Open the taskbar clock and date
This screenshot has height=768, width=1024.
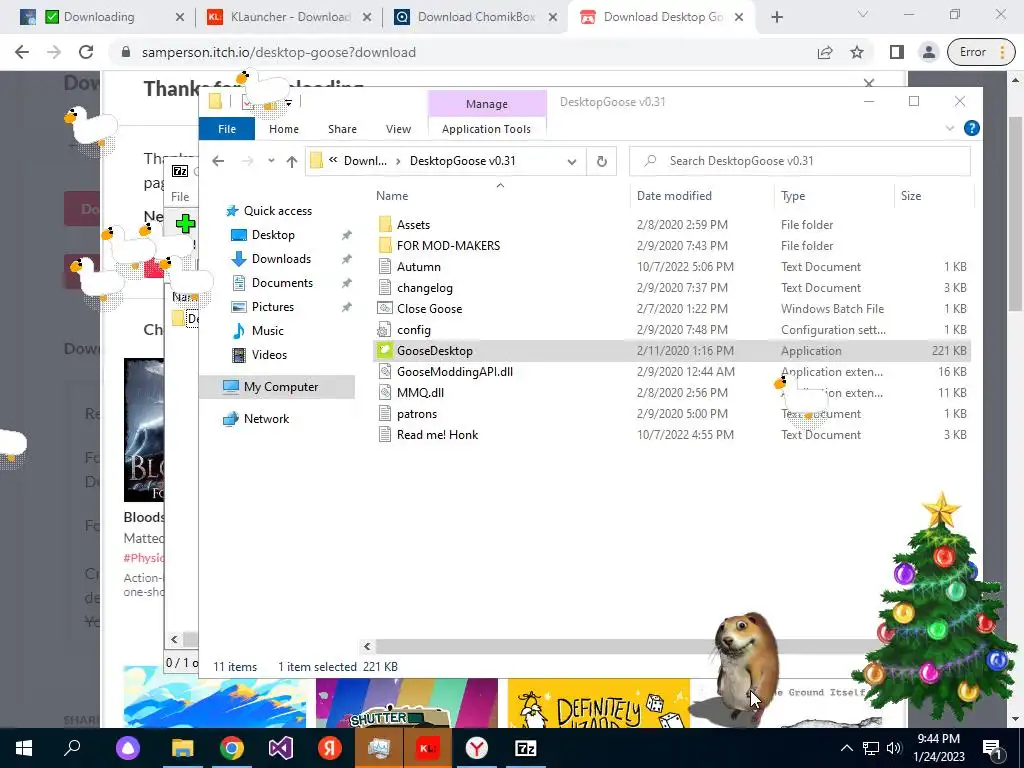938,748
